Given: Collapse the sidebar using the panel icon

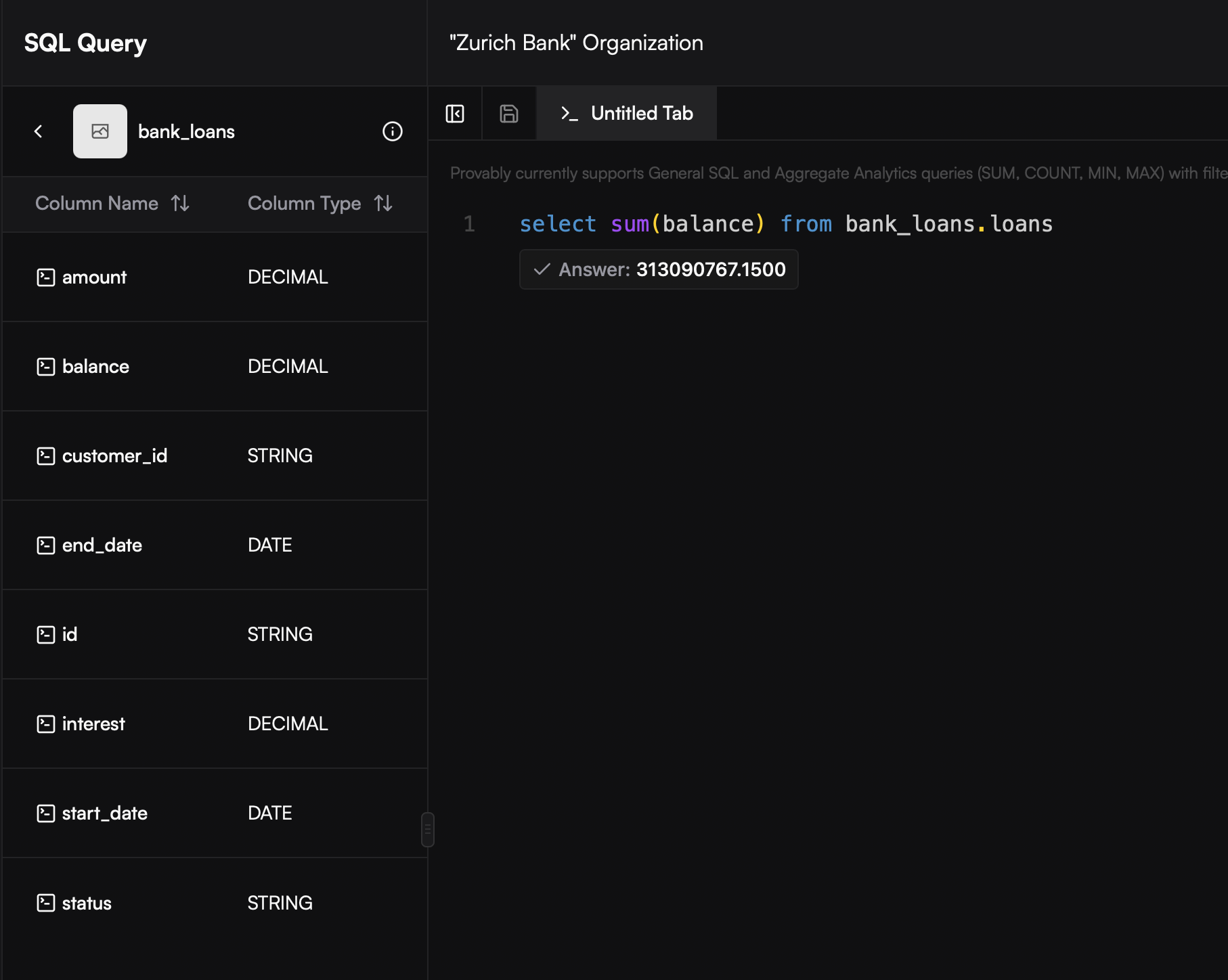Looking at the screenshot, I should click(455, 113).
